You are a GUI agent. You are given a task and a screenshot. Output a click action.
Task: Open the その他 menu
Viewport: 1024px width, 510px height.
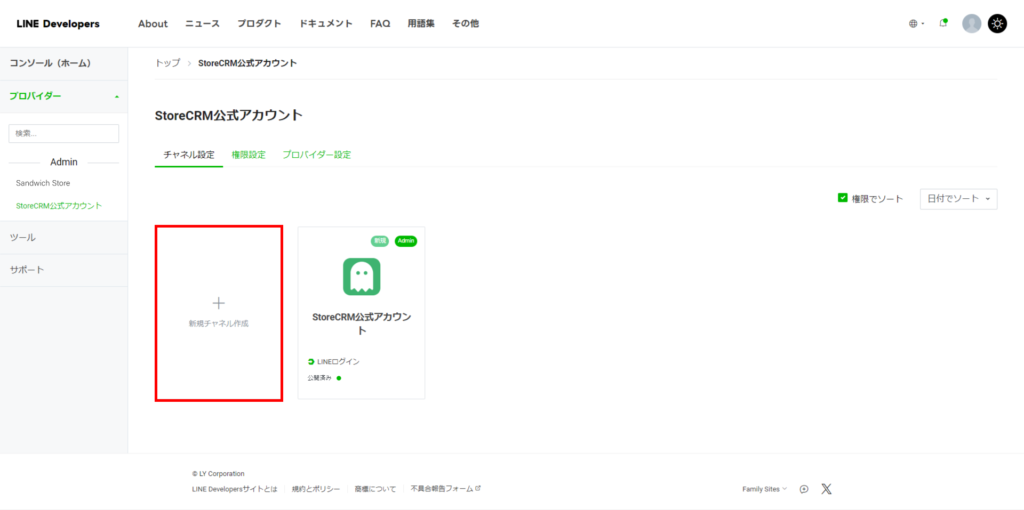tap(465, 24)
